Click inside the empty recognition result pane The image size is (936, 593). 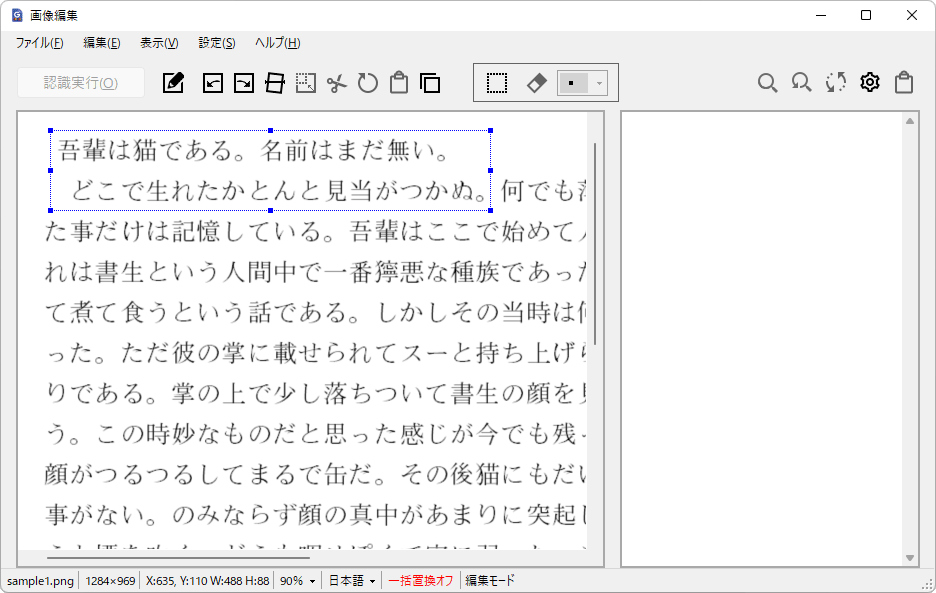(x=762, y=338)
